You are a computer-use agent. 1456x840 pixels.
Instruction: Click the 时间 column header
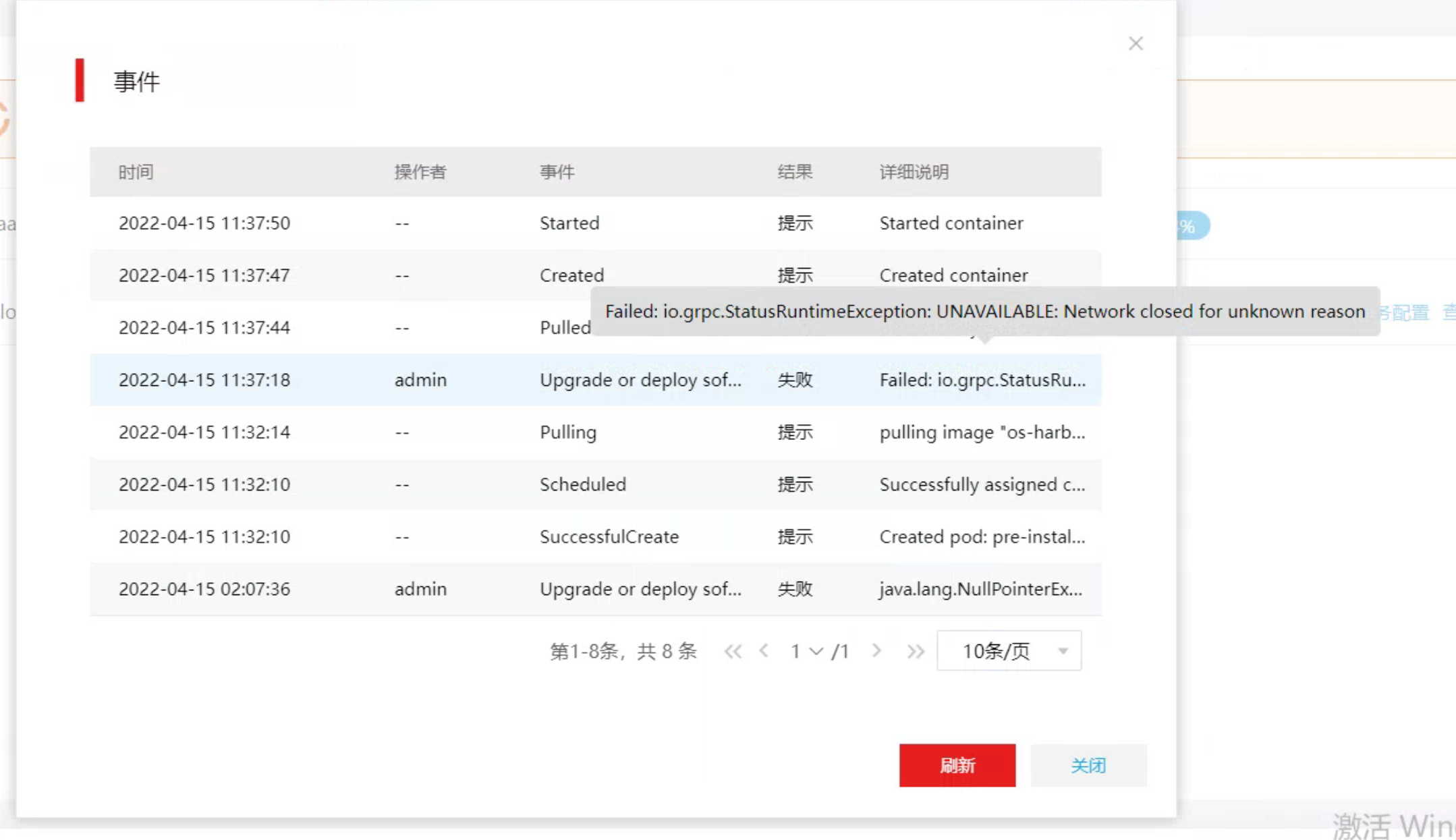(136, 172)
